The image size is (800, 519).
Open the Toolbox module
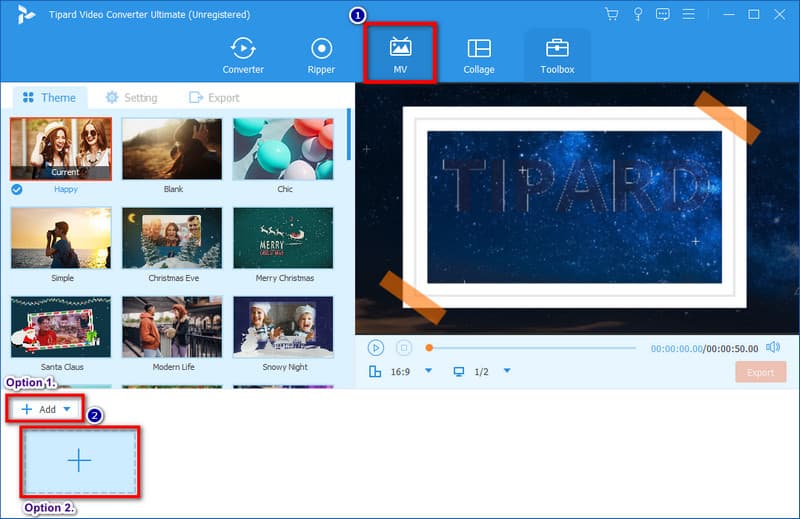pyautogui.click(x=557, y=55)
